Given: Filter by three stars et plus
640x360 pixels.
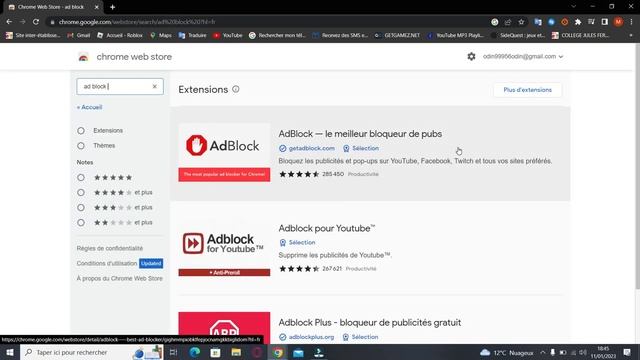Looking at the screenshot, I should point(81,207).
